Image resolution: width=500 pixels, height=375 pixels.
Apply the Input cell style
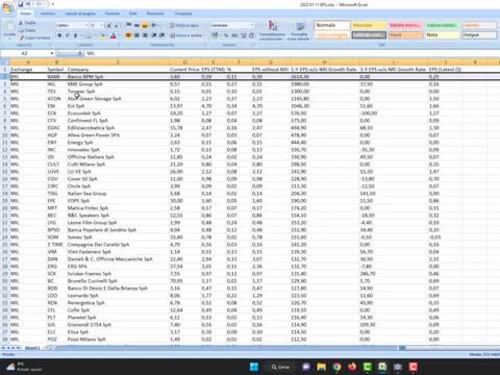(x=405, y=35)
